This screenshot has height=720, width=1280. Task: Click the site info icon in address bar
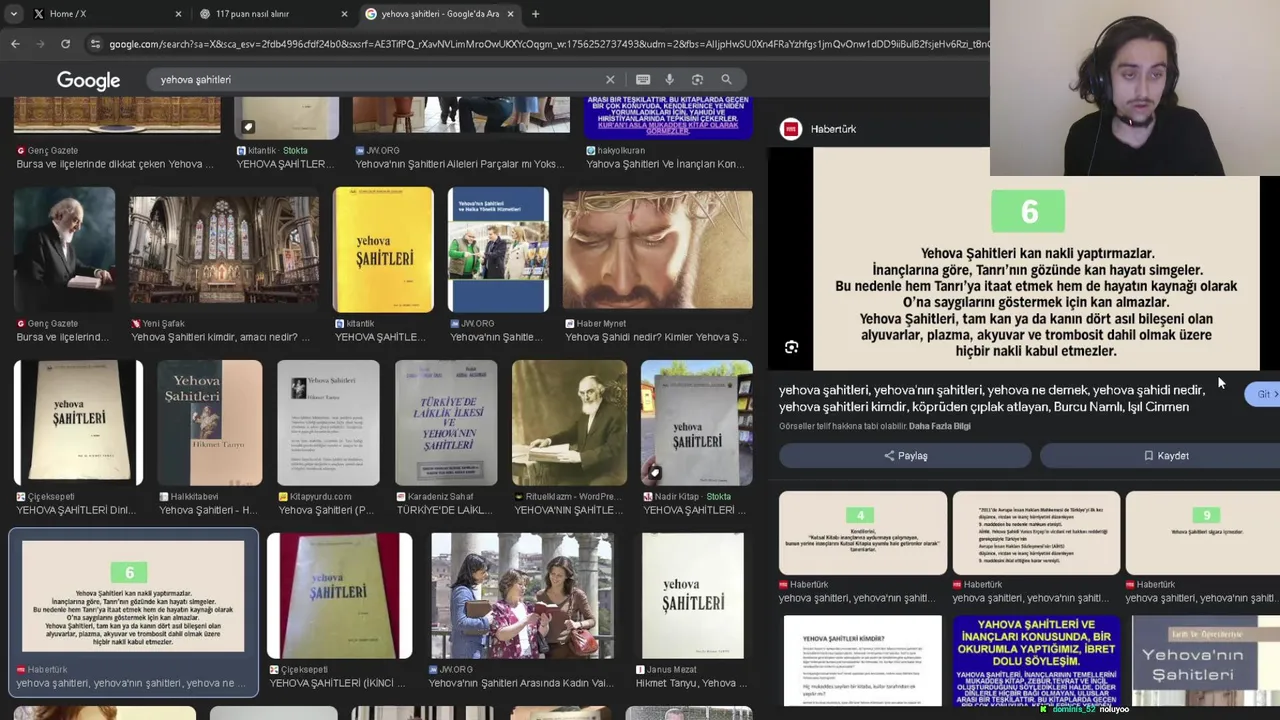click(x=95, y=44)
